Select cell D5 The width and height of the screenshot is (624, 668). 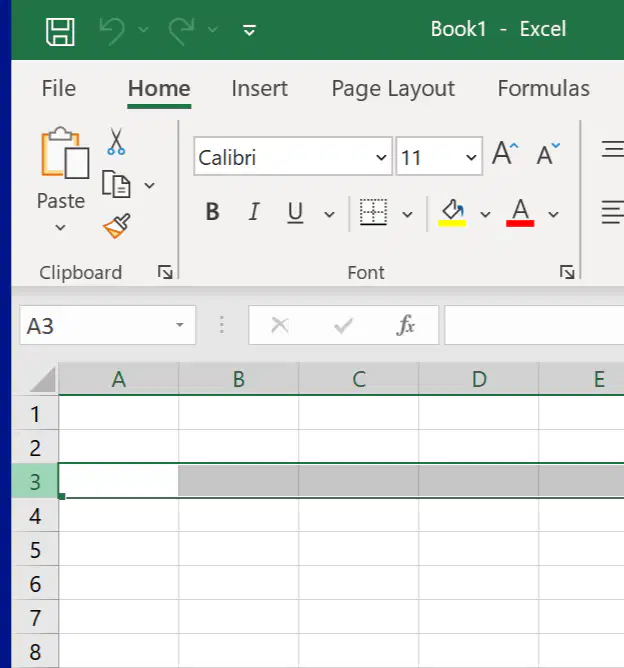(x=479, y=549)
